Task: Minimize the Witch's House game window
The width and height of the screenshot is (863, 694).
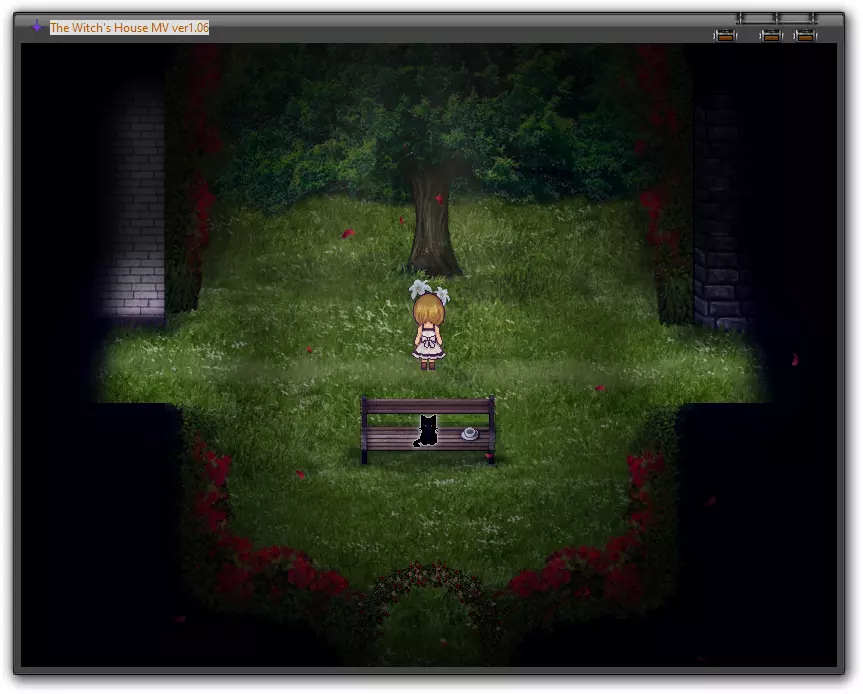Action: (x=725, y=36)
